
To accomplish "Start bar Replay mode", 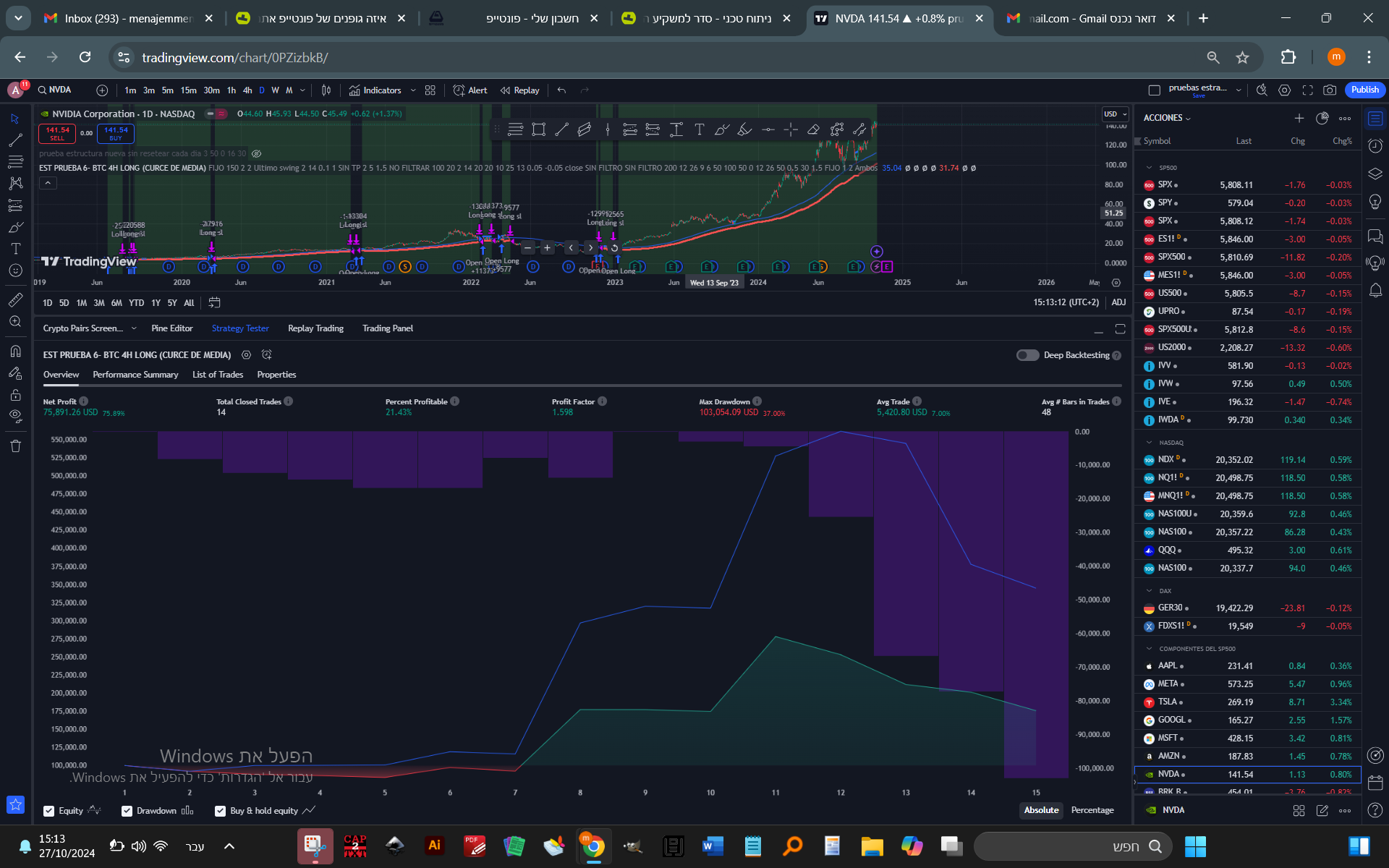I will (x=519, y=90).
